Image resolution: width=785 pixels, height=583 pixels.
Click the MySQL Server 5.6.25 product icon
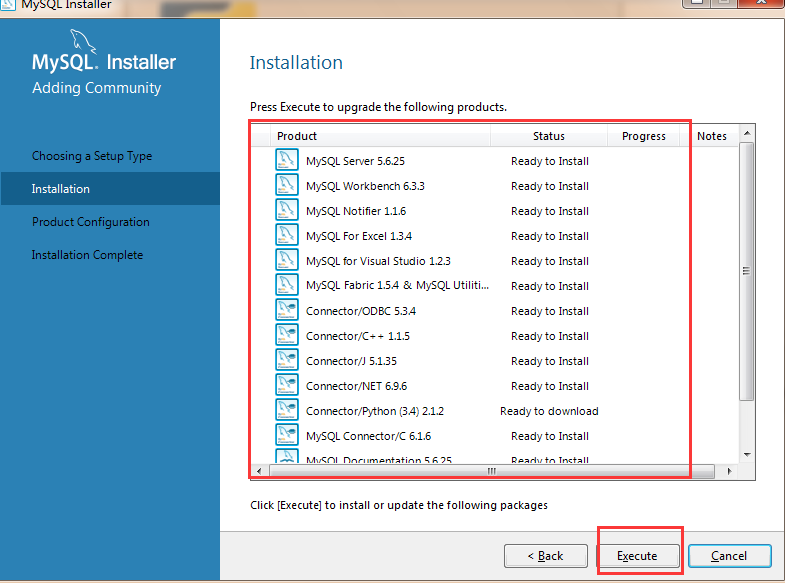(287, 160)
